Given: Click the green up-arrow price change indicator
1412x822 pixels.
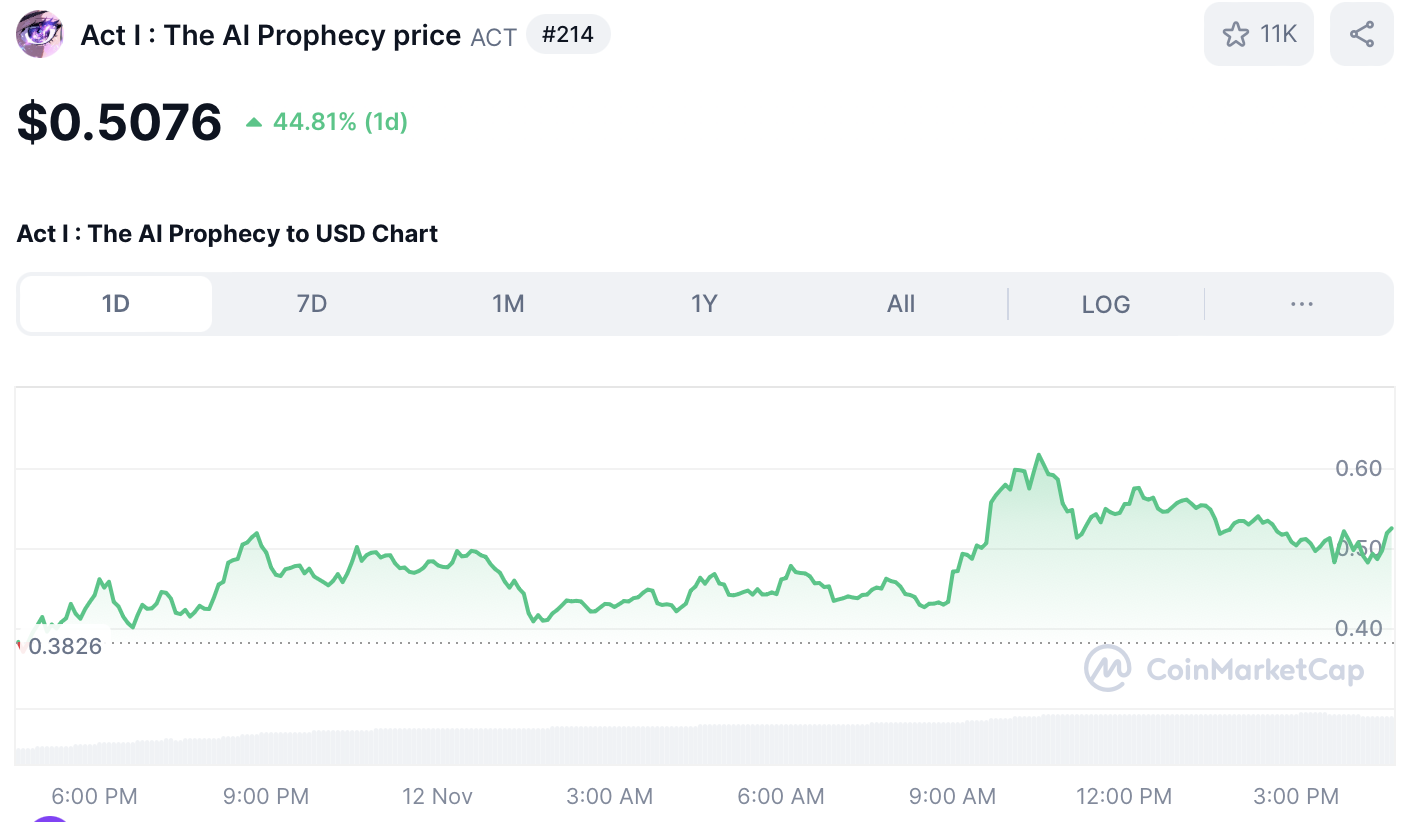Looking at the screenshot, I should tap(254, 122).
